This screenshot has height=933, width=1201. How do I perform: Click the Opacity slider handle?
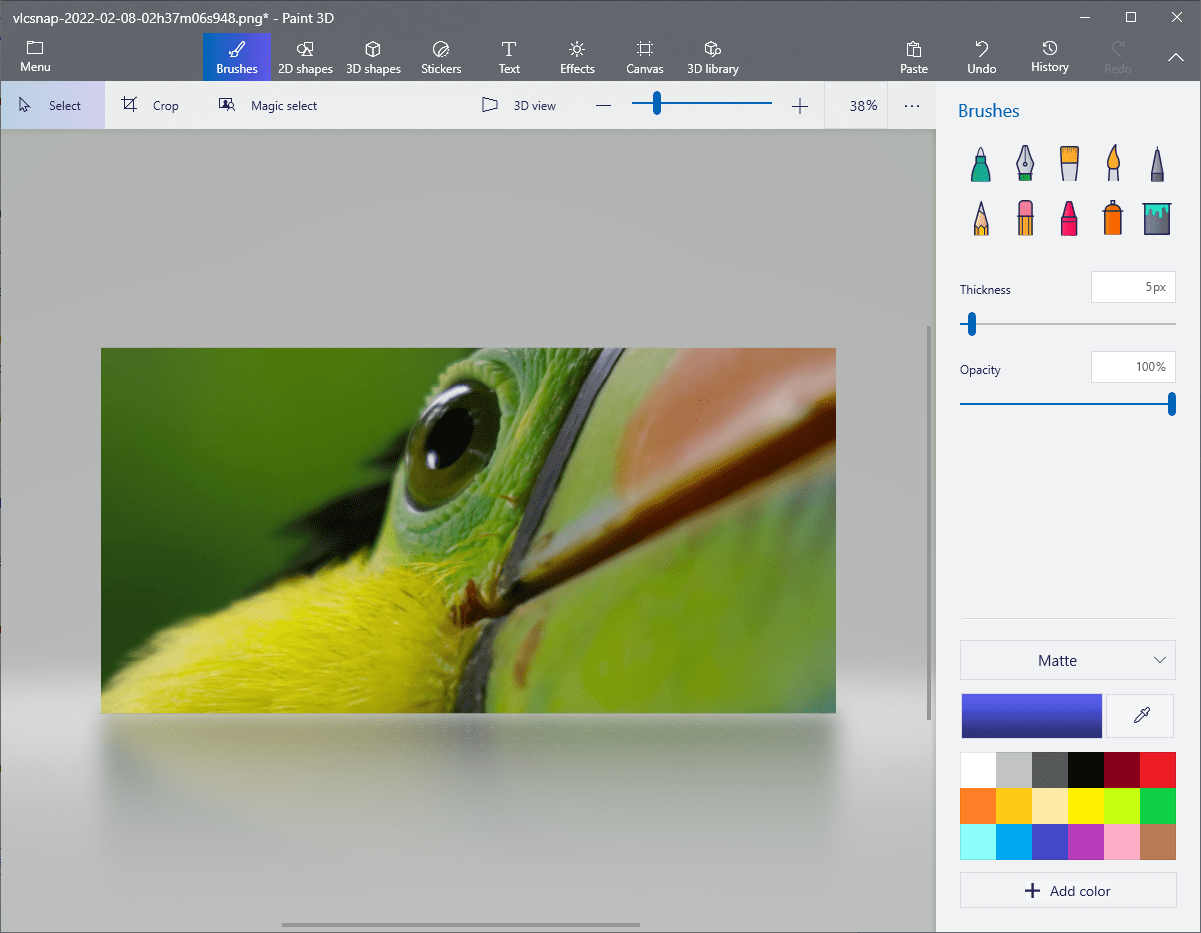point(1171,404)
